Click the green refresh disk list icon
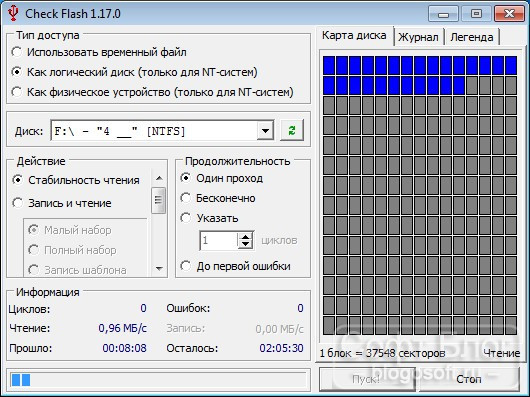This screenshot has height=397, width=530. click(292, 130)
